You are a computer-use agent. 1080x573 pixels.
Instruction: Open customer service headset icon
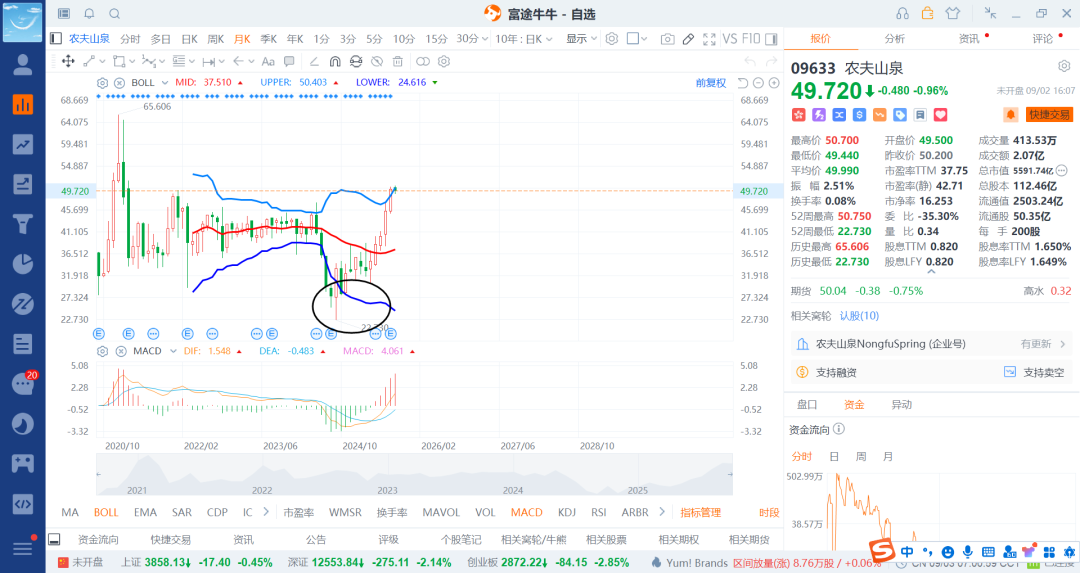902,13
